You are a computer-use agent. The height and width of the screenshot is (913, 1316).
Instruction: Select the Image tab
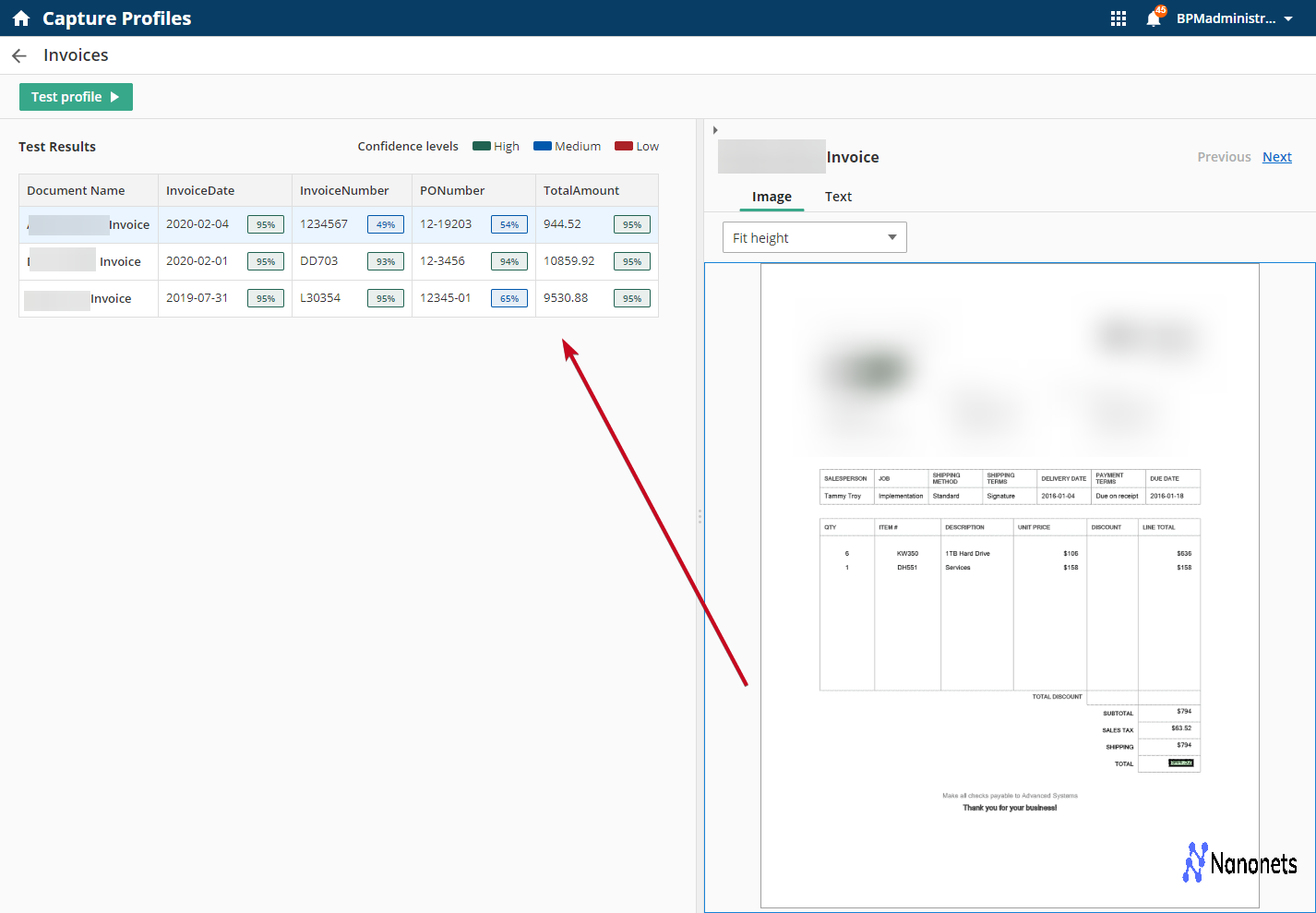click(x=772, y=197)
